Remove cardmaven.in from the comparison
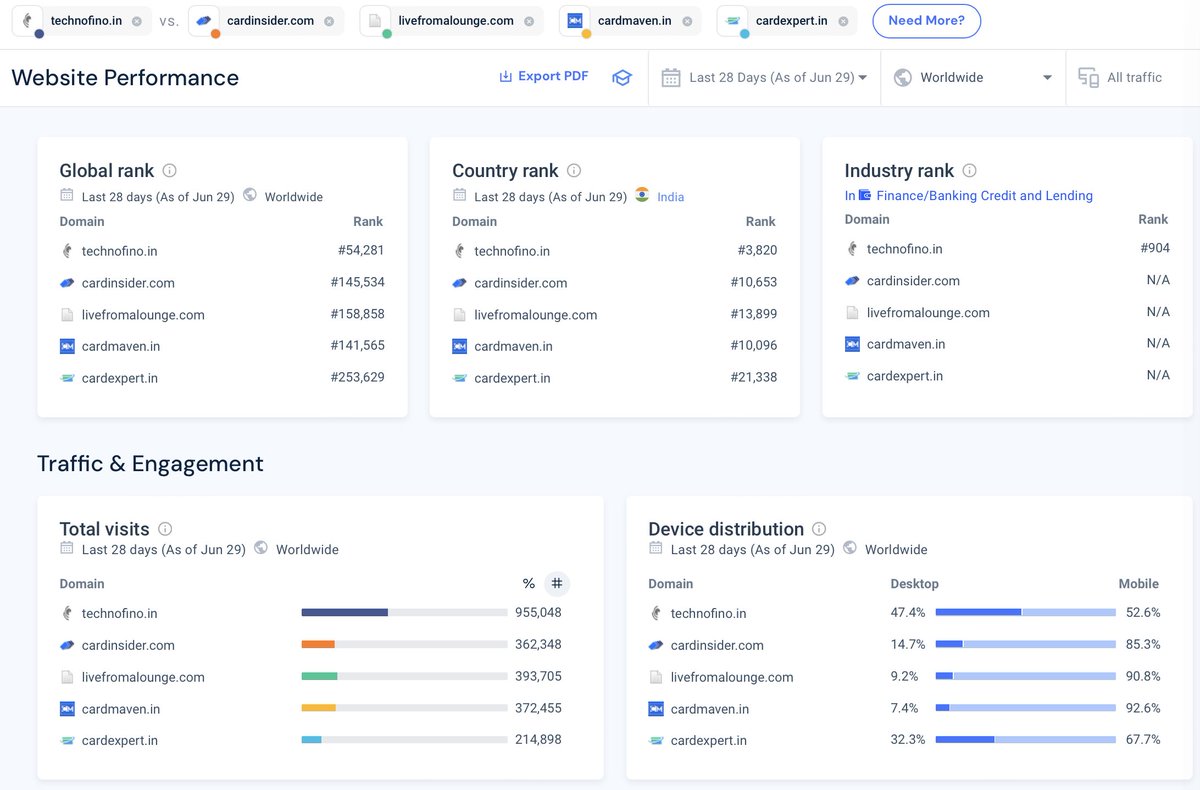 tap(687, 21)
